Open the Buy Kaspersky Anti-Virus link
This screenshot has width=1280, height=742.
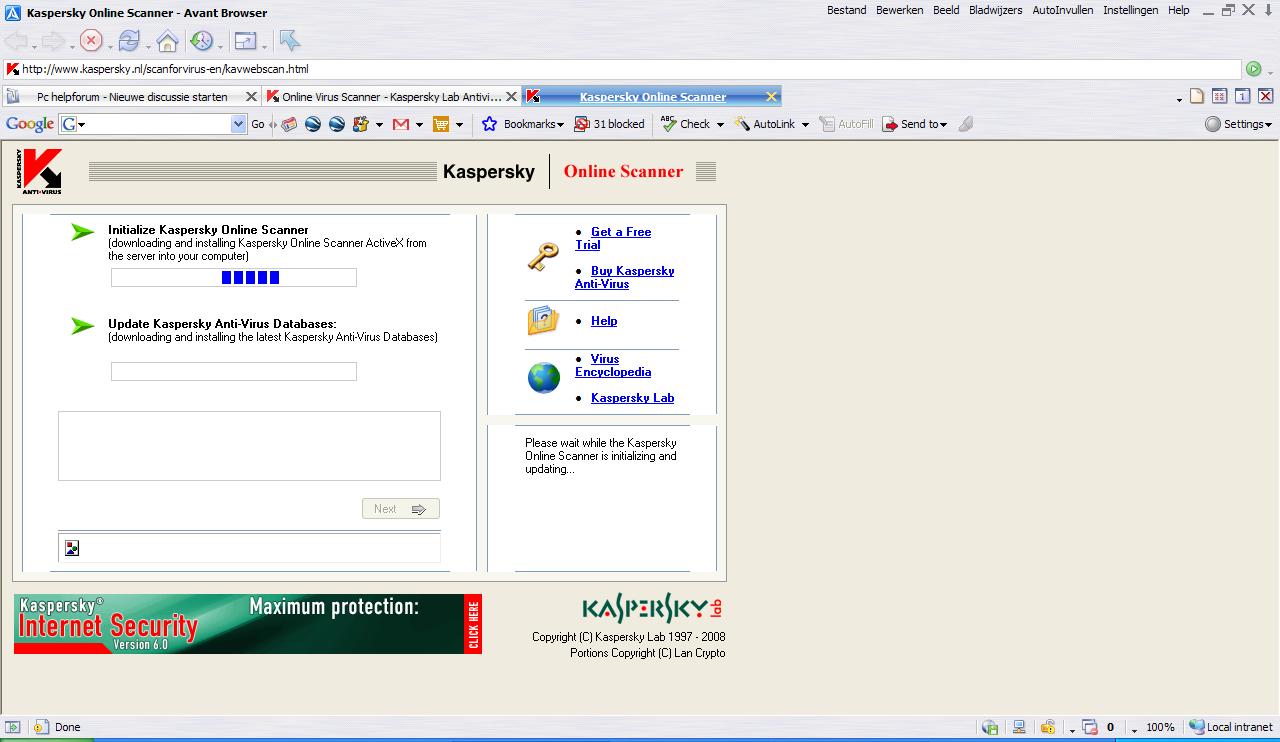(624, 277)
